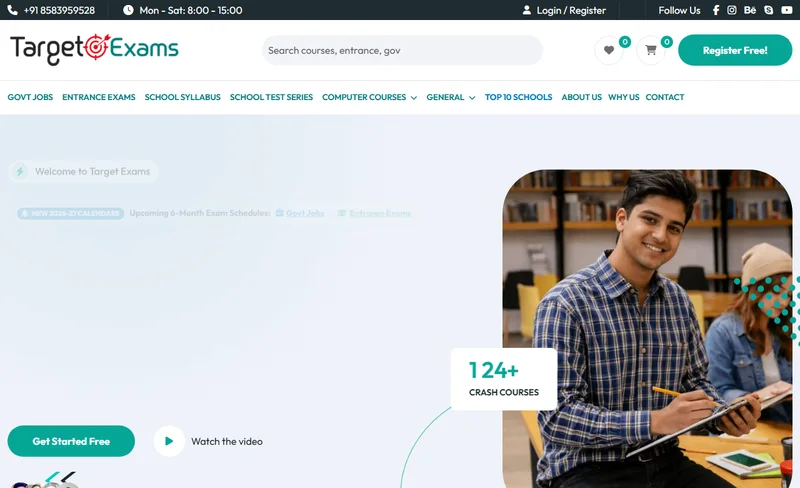Click the +91 8583959528 phone number

pos(59,10)
